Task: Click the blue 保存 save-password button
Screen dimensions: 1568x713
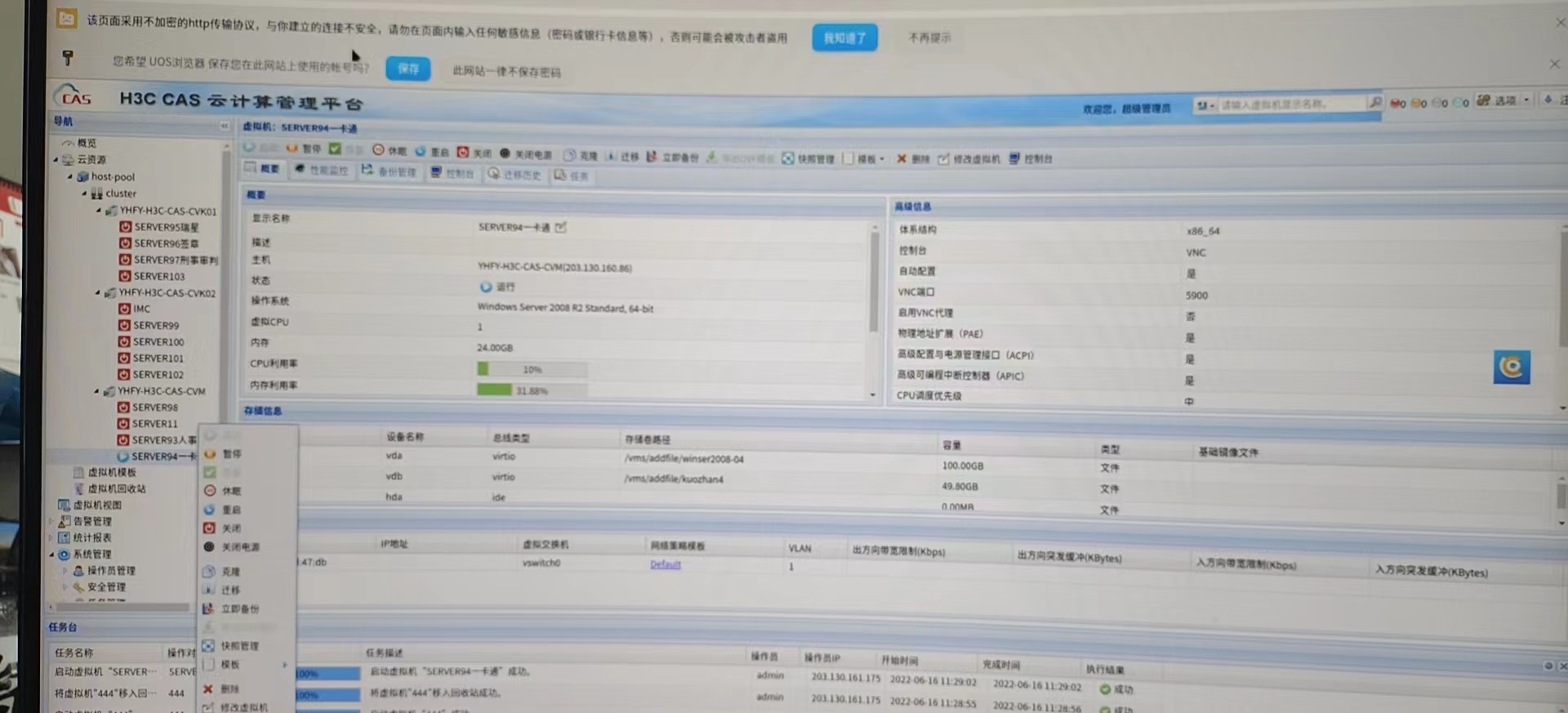Action: (x=408, y=69)
